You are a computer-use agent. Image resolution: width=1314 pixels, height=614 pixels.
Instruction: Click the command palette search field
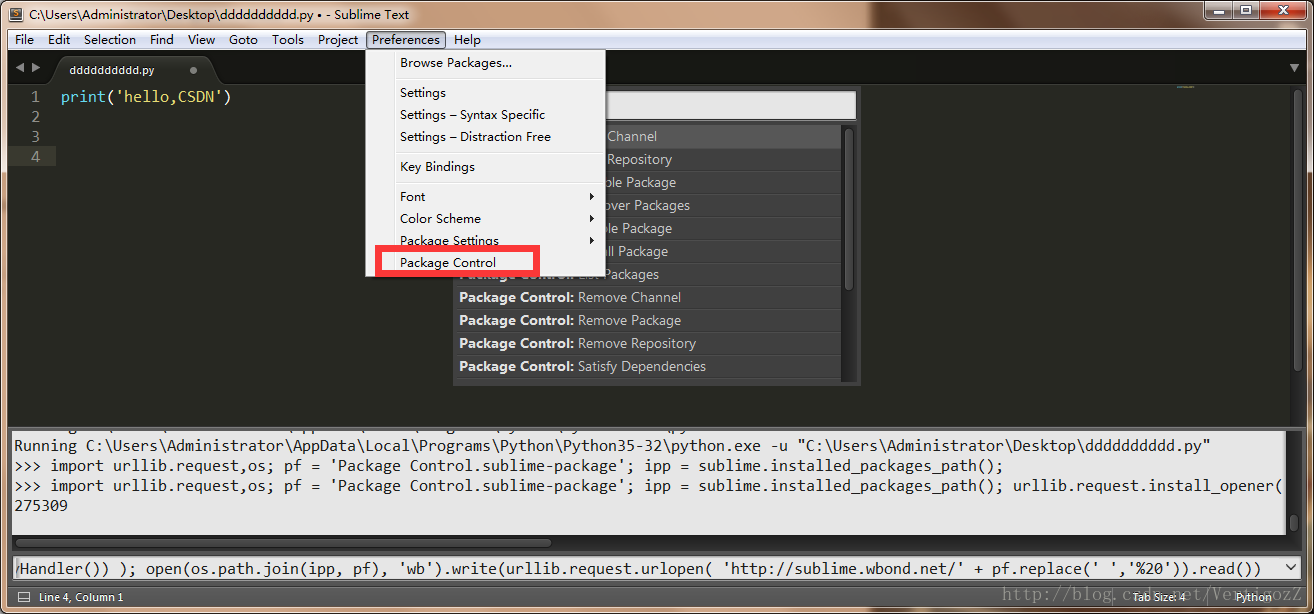(730, 106)
